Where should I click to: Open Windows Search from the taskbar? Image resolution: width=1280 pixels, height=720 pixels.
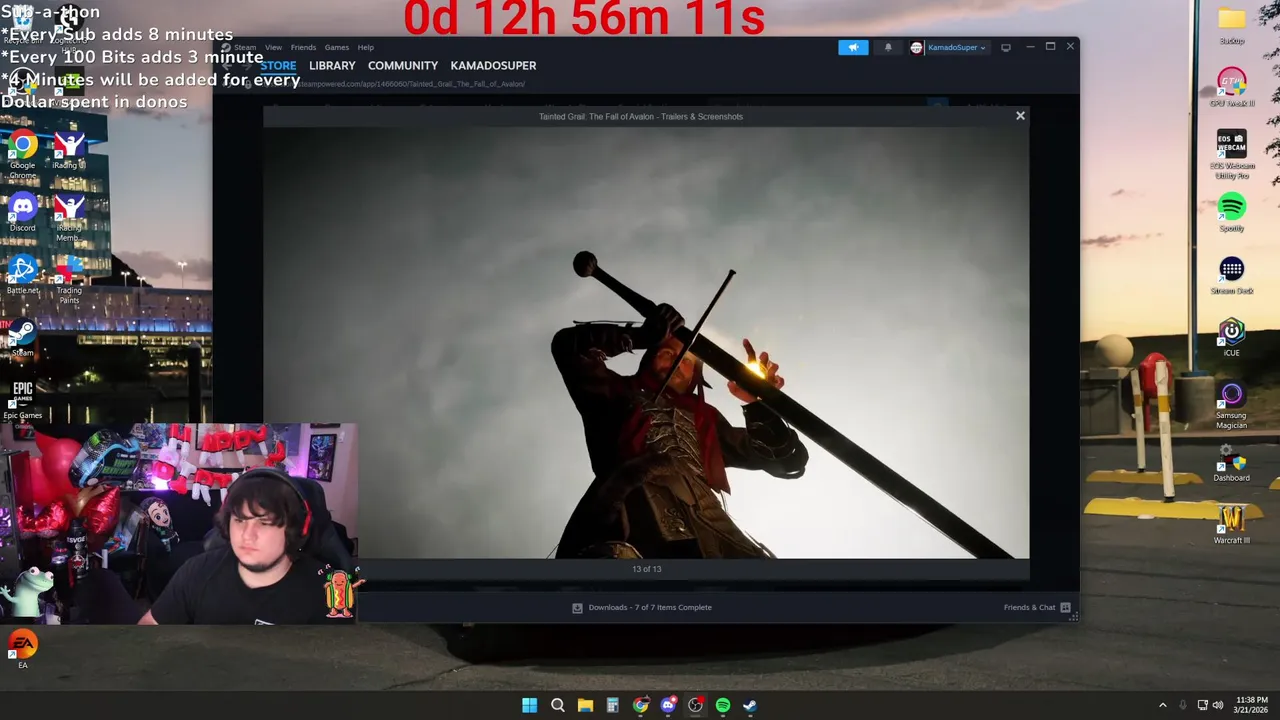point(558,705)
